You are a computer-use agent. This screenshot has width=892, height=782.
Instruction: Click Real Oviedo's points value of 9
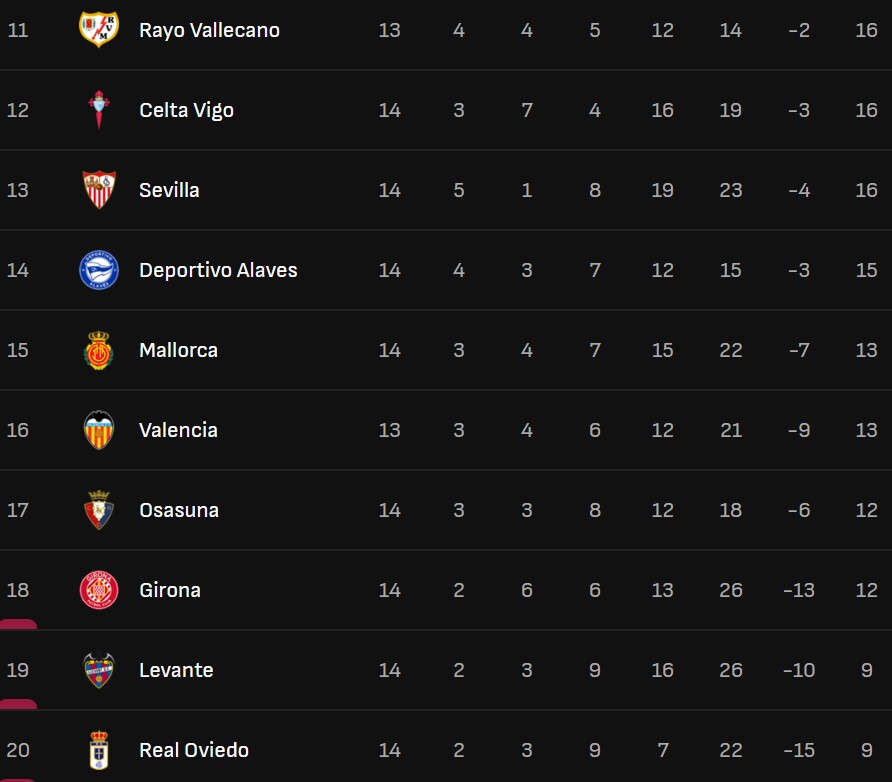tap(866, 750)
